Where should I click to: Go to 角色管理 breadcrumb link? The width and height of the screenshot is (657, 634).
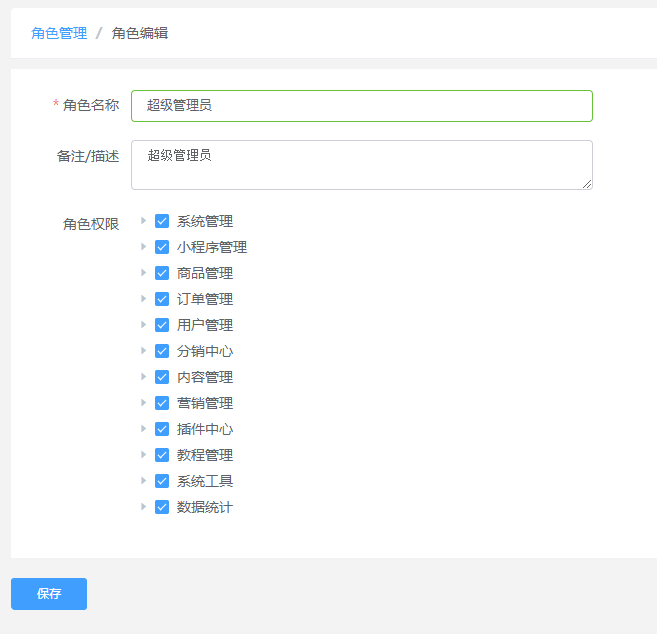click(x=59, y=33)
